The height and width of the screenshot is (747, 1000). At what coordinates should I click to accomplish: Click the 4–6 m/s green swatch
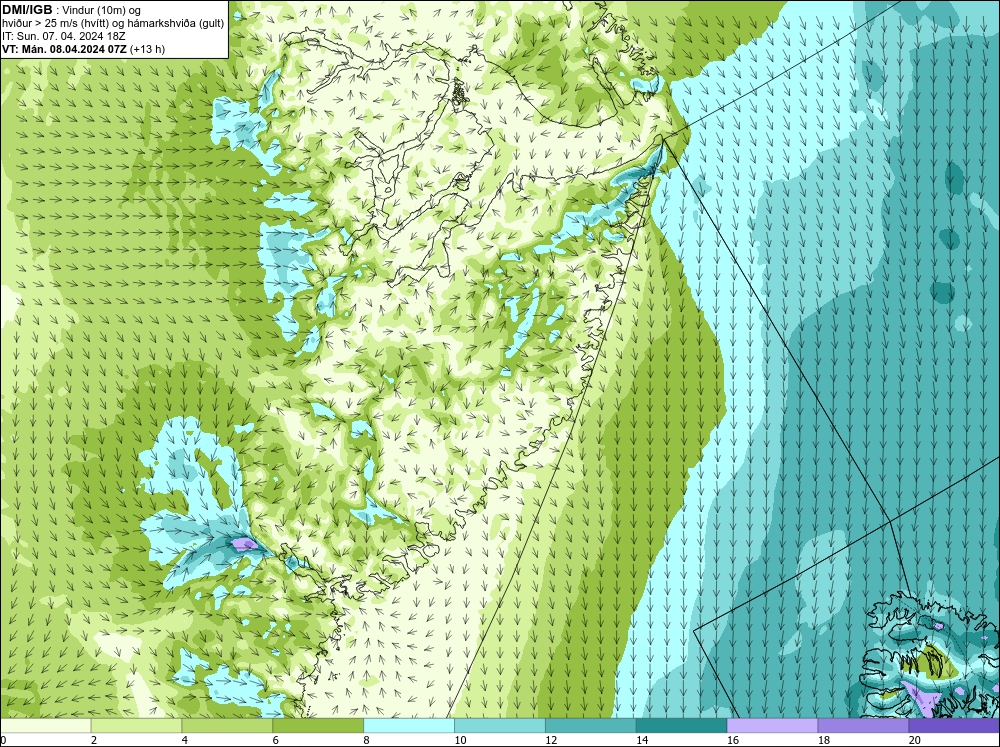[227, 726]
